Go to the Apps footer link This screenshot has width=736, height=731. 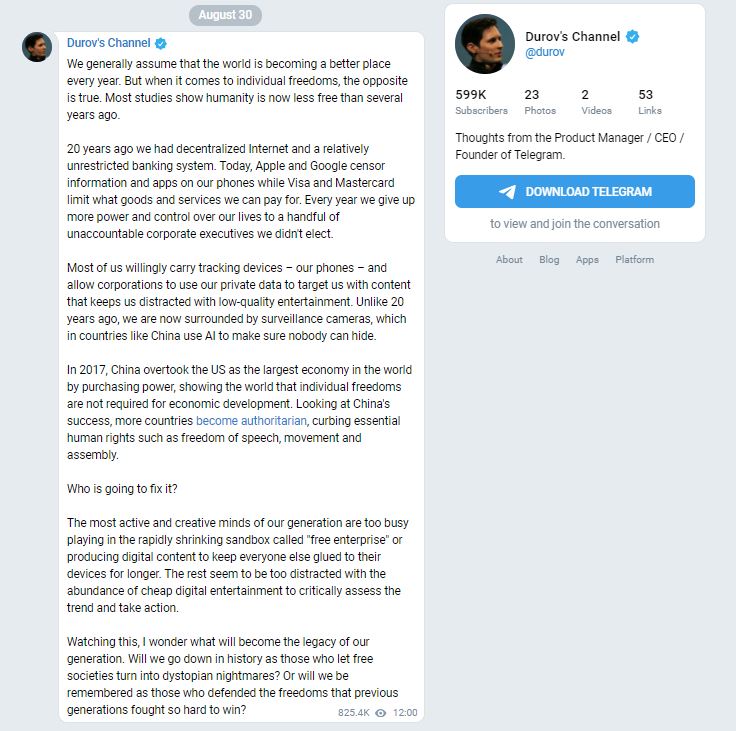coord(587,260)
